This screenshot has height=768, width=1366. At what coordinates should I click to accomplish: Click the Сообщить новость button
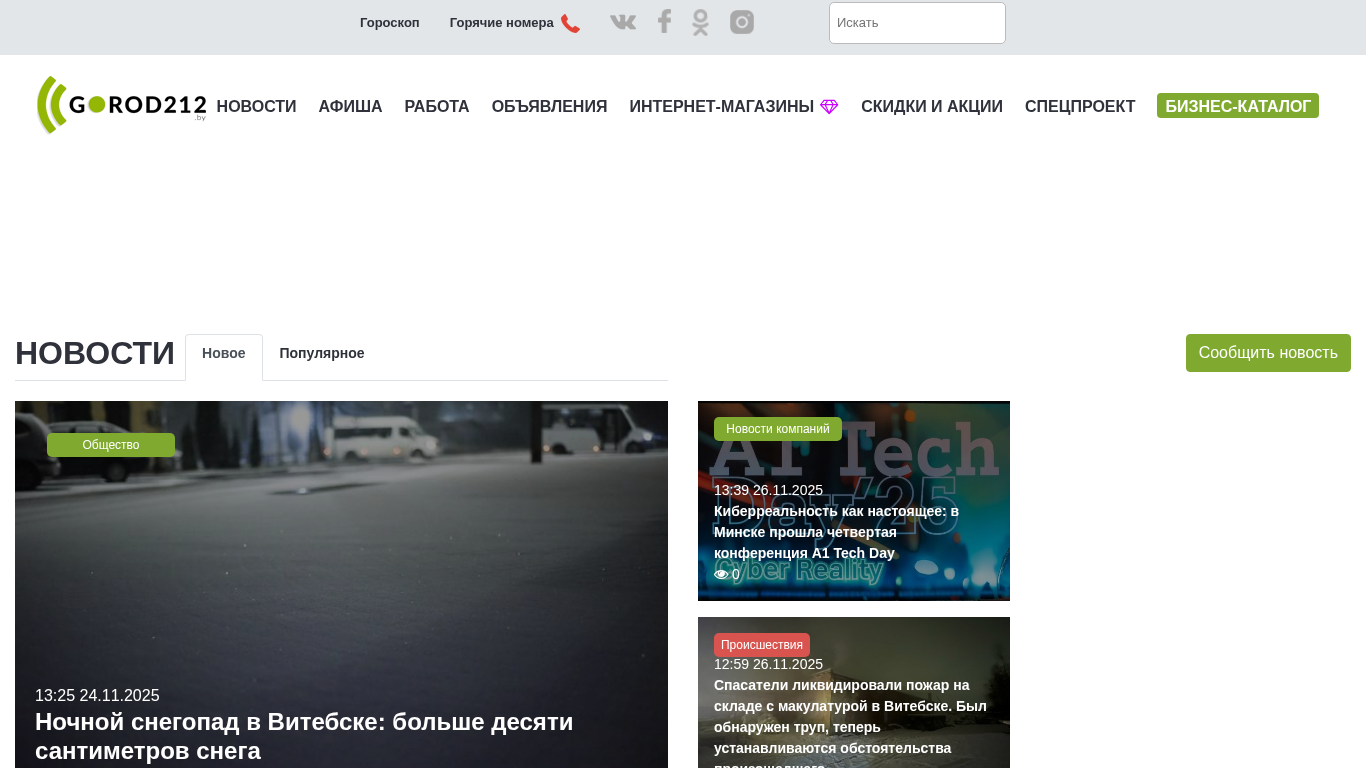click(1268, 353)
